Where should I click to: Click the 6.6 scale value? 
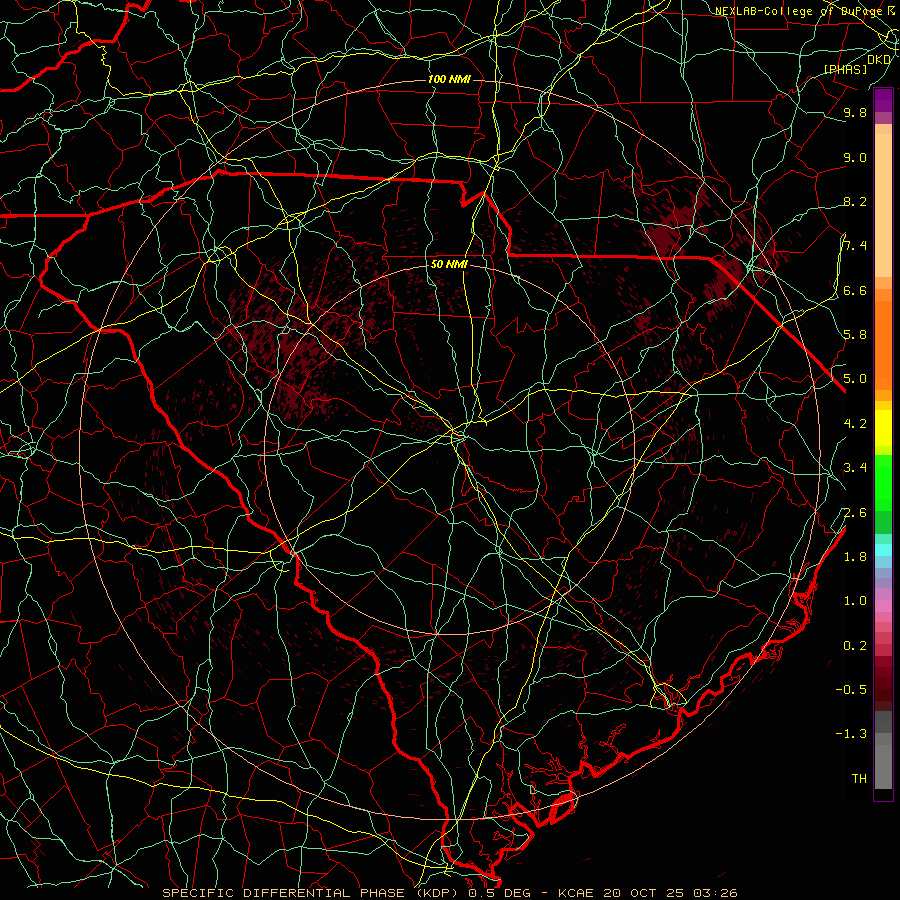pyautogui.click(x=855, y=290)
